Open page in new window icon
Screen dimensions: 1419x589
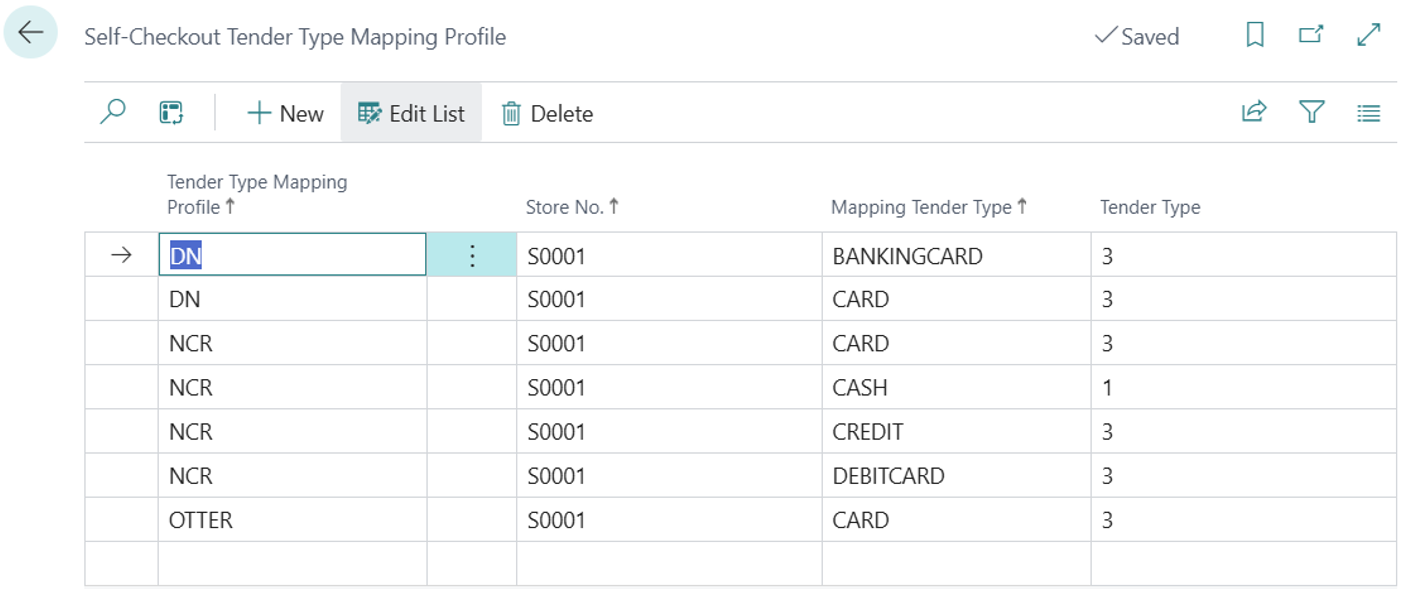click(1310, 36)
